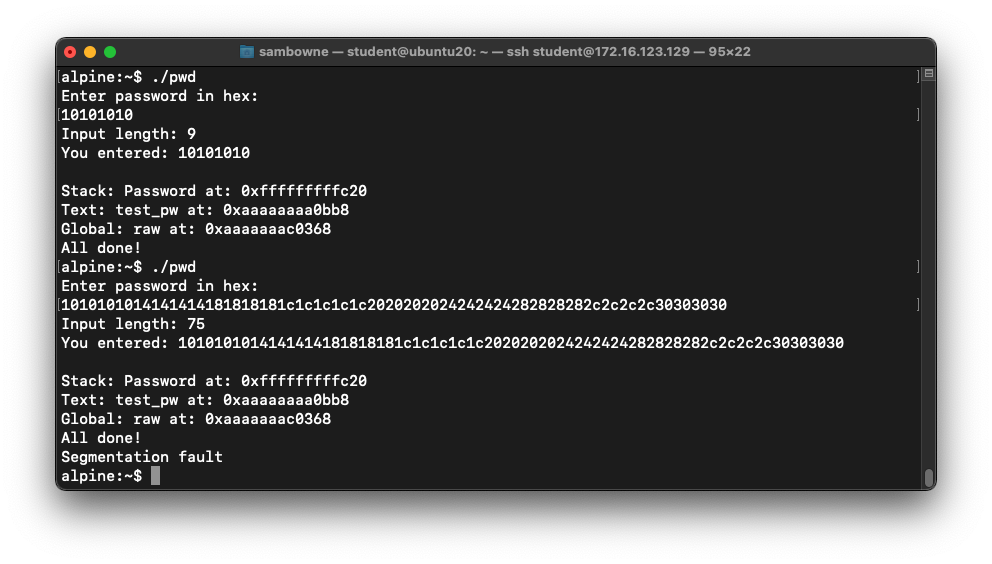Click the second "Text: test_pw at" line

[x=205, y=400]
